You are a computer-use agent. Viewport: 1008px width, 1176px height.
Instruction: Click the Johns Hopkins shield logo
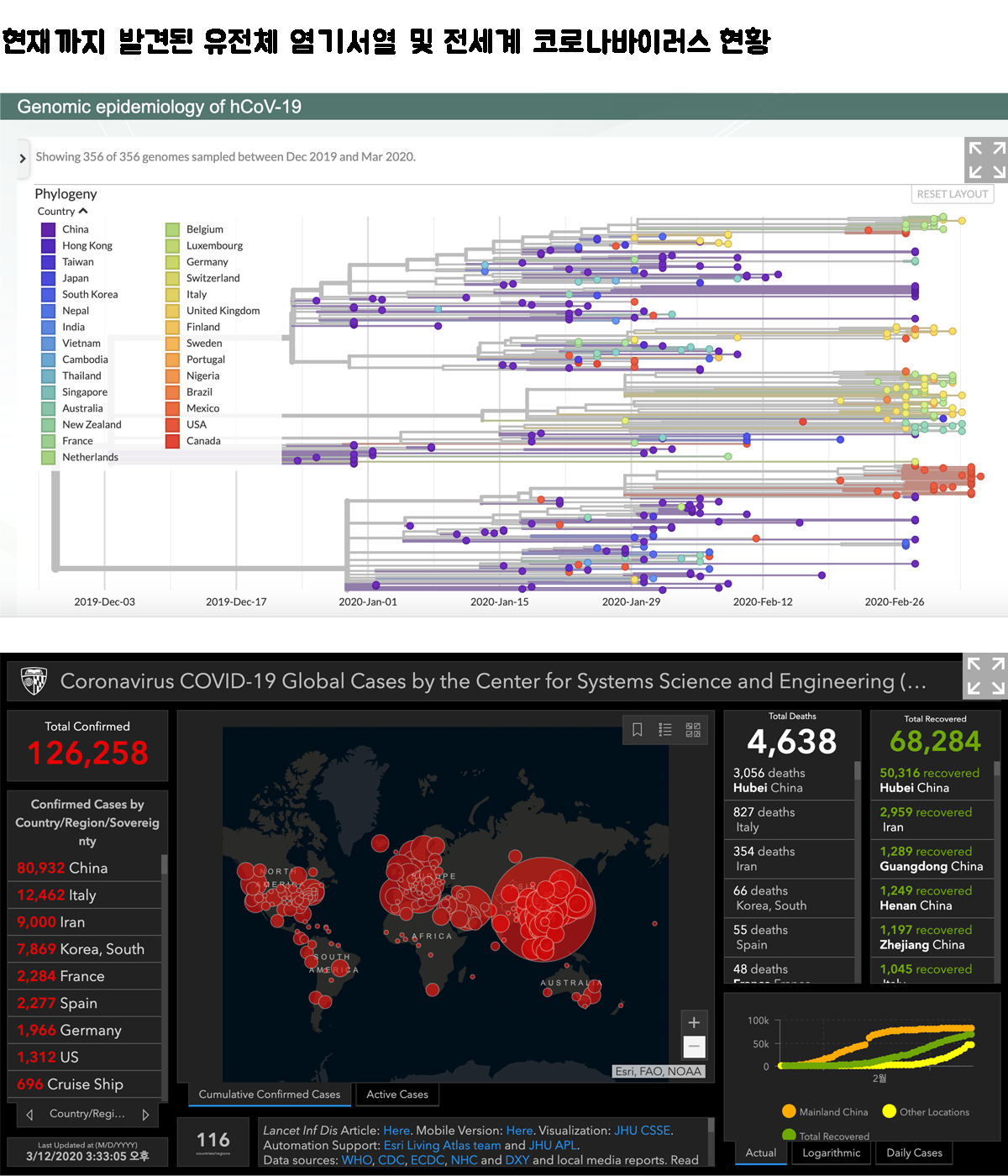34,681
